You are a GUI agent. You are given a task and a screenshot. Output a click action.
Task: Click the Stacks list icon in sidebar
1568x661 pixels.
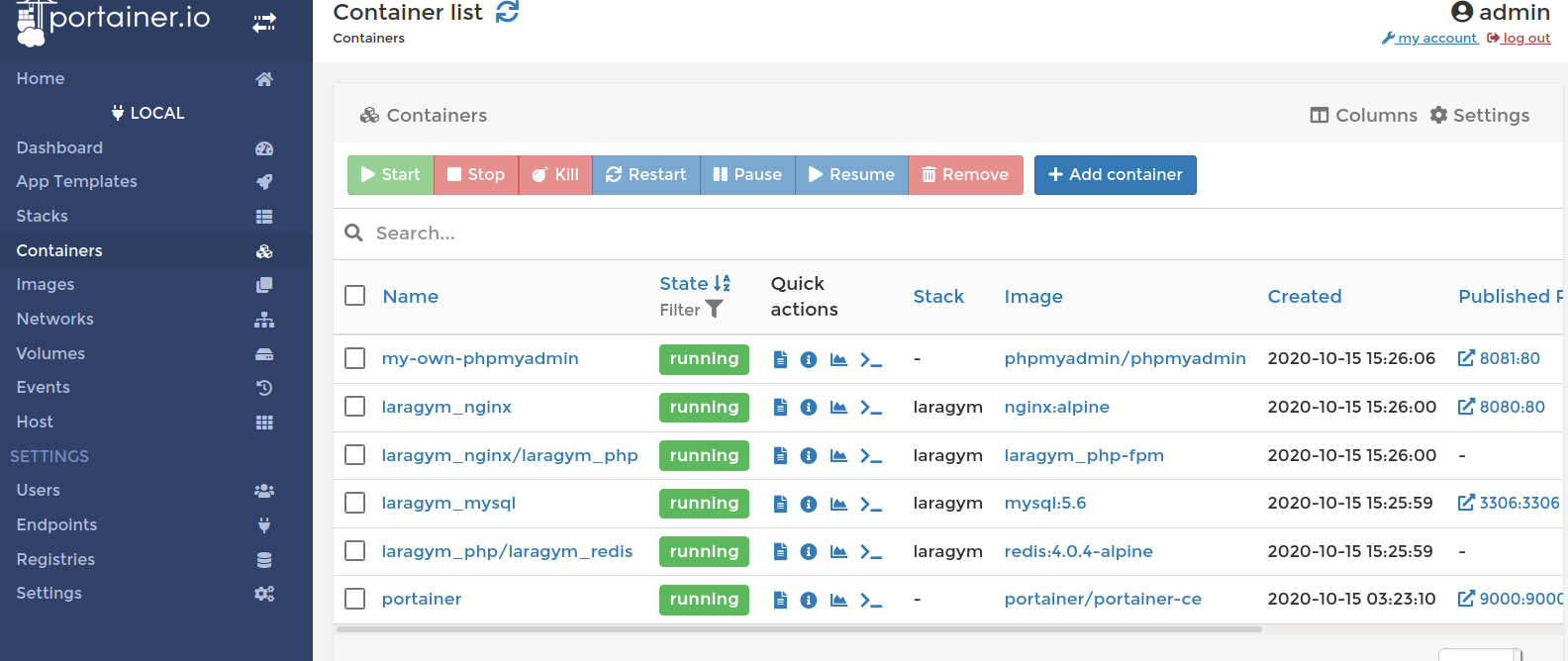[264, 217]
